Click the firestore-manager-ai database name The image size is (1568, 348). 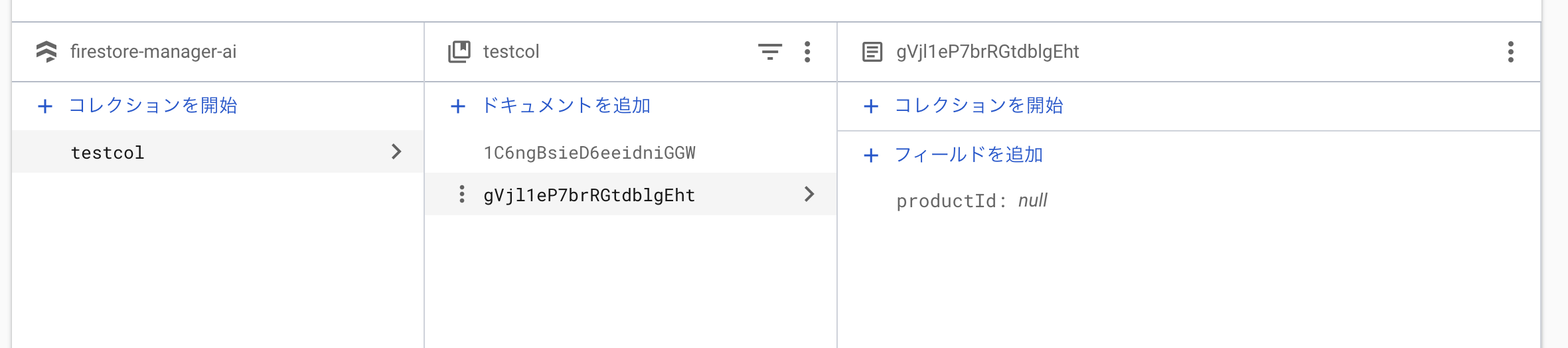pos(153,52)
